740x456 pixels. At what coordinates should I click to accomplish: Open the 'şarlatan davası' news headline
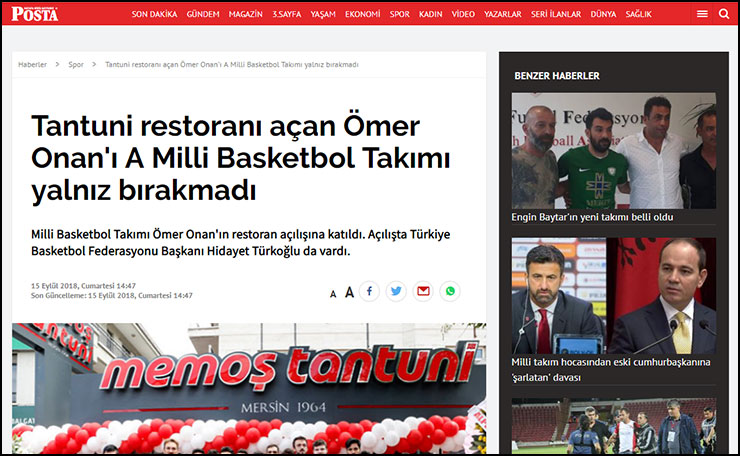(x=612, y=370)
